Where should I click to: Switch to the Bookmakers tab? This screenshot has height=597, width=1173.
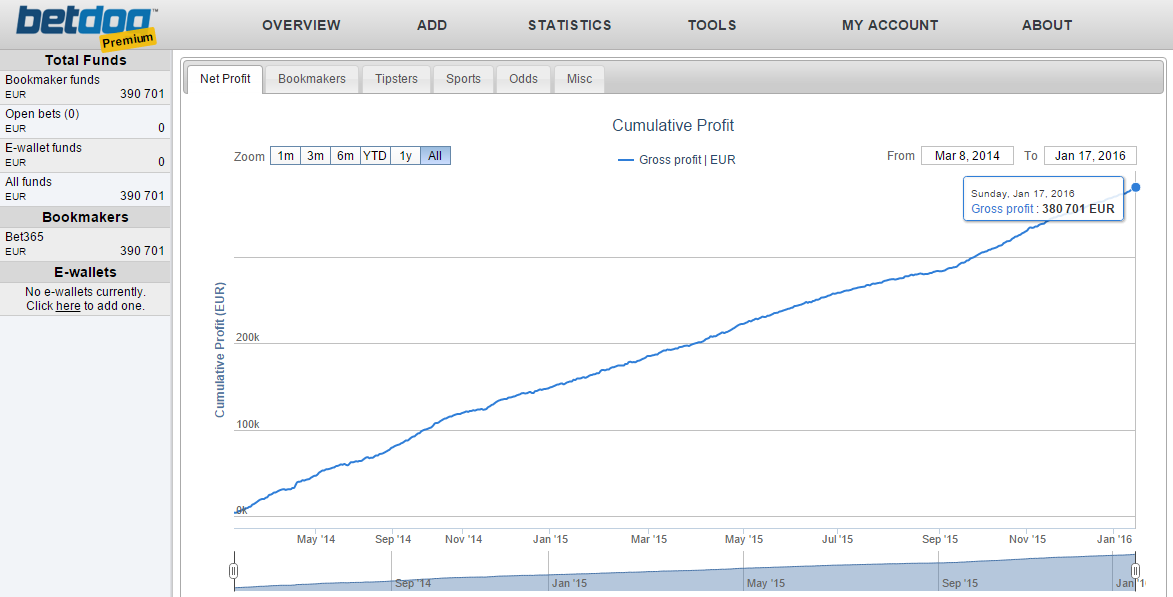tap(312, 79)
